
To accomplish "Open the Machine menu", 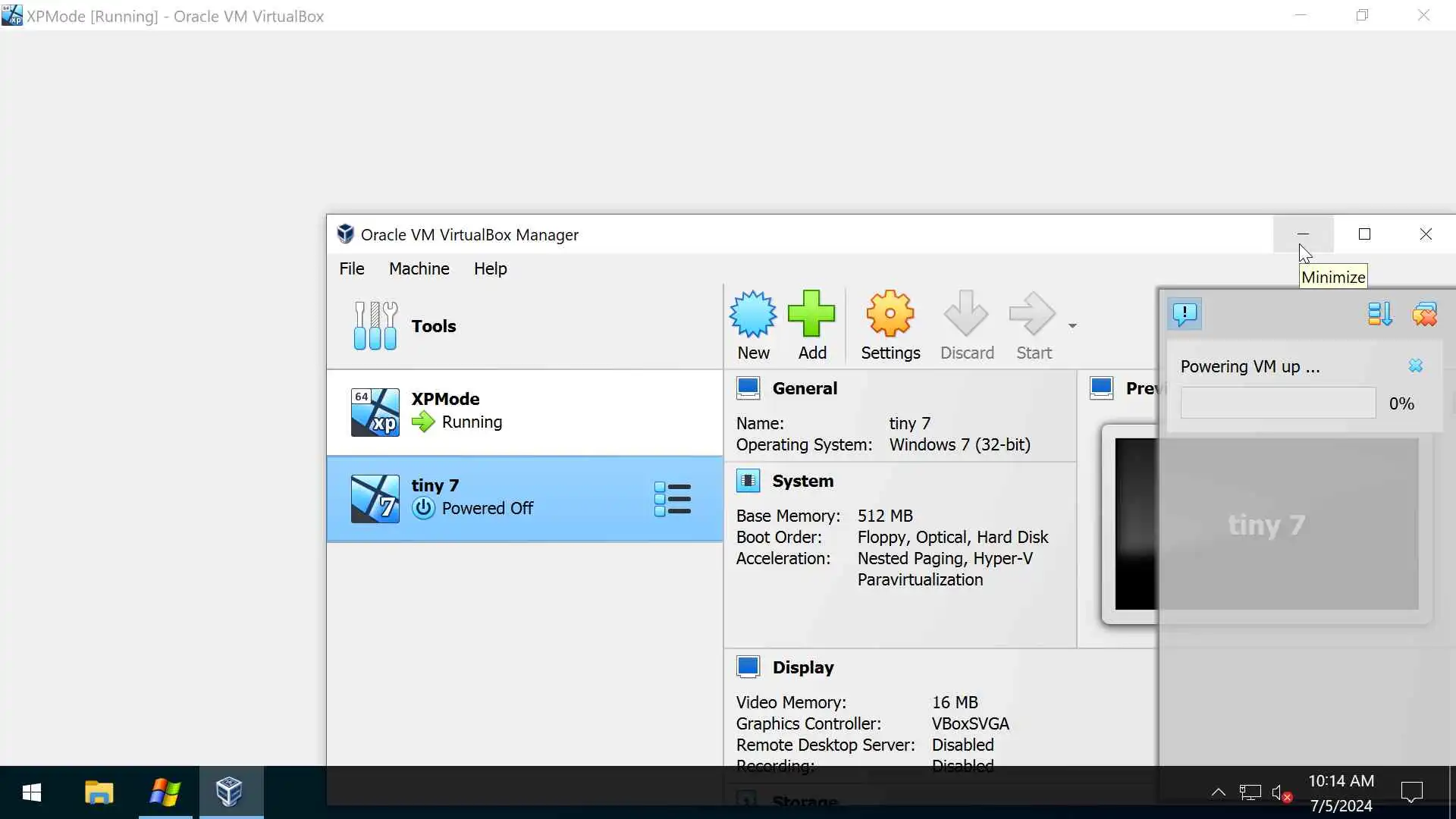I will [x=419, y=268].
